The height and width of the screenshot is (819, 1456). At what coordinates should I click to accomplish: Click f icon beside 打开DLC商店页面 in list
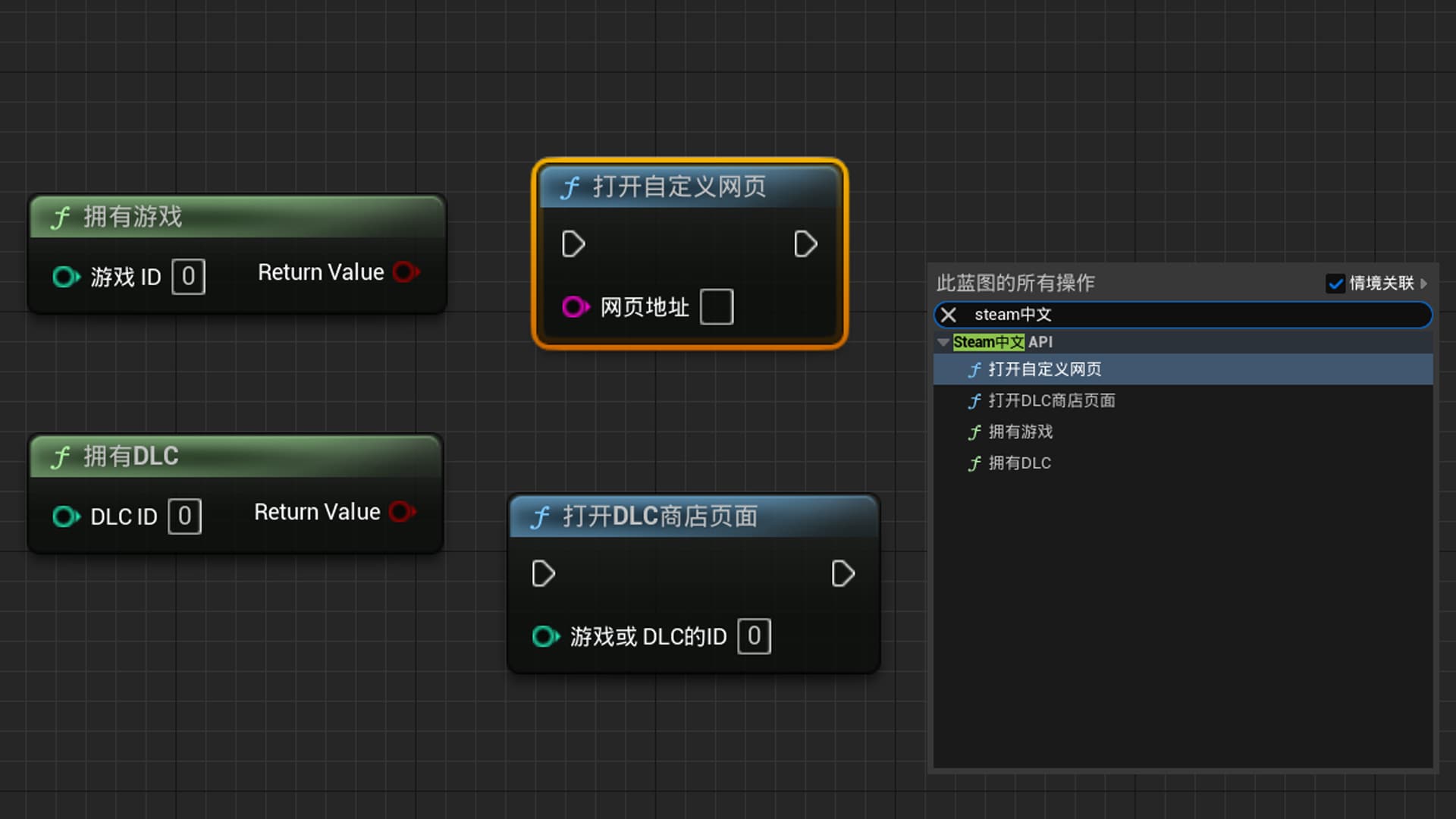pyautogui.click(x=974, y=401)
